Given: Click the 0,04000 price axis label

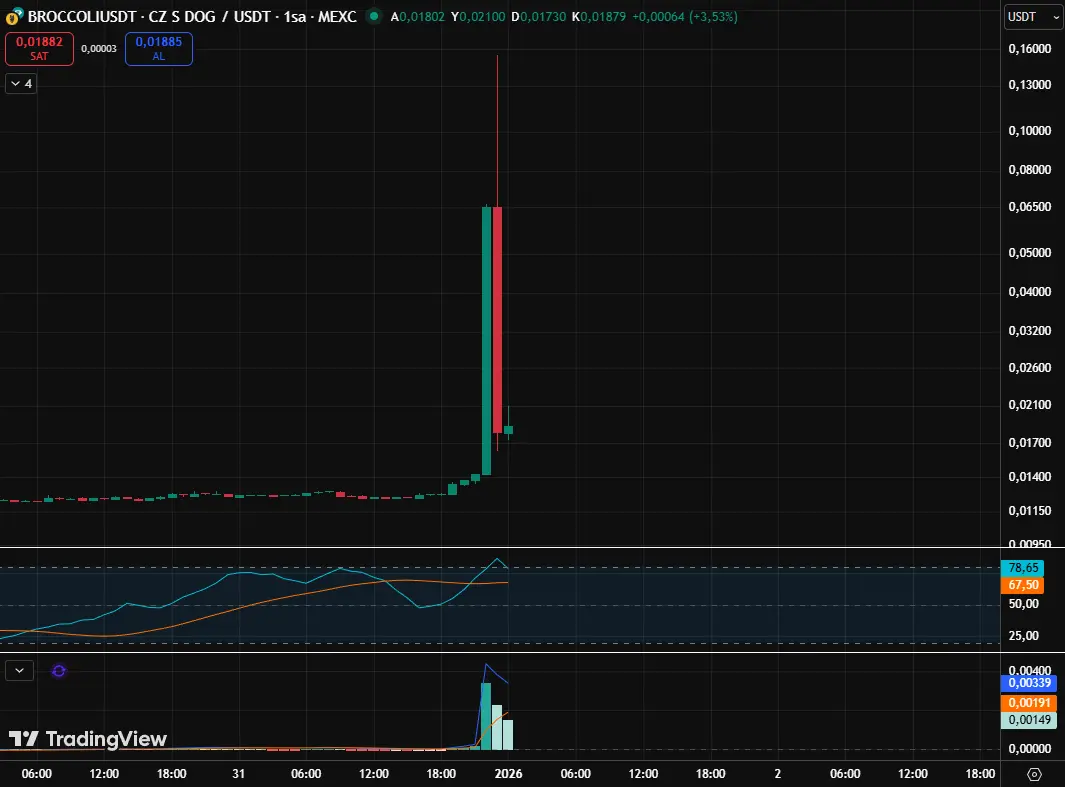Looking at the screenshot, I should (1030, 292).
